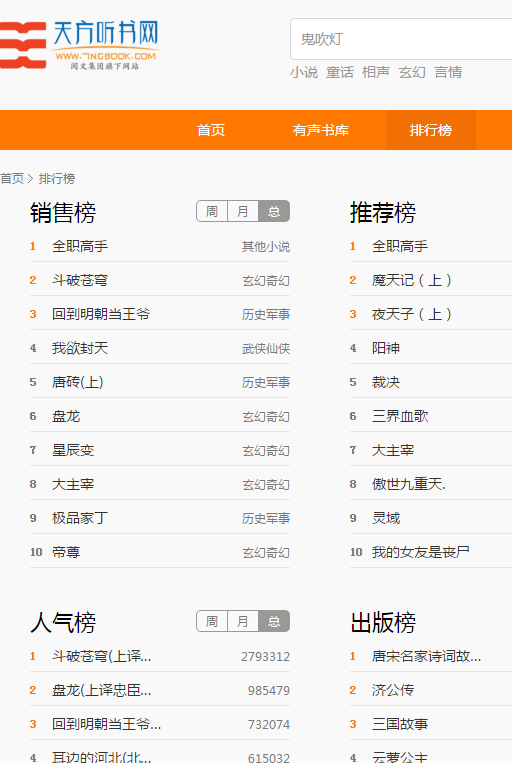
Task: Open 盘龙 in 销售榜
Action: point(66,417)
